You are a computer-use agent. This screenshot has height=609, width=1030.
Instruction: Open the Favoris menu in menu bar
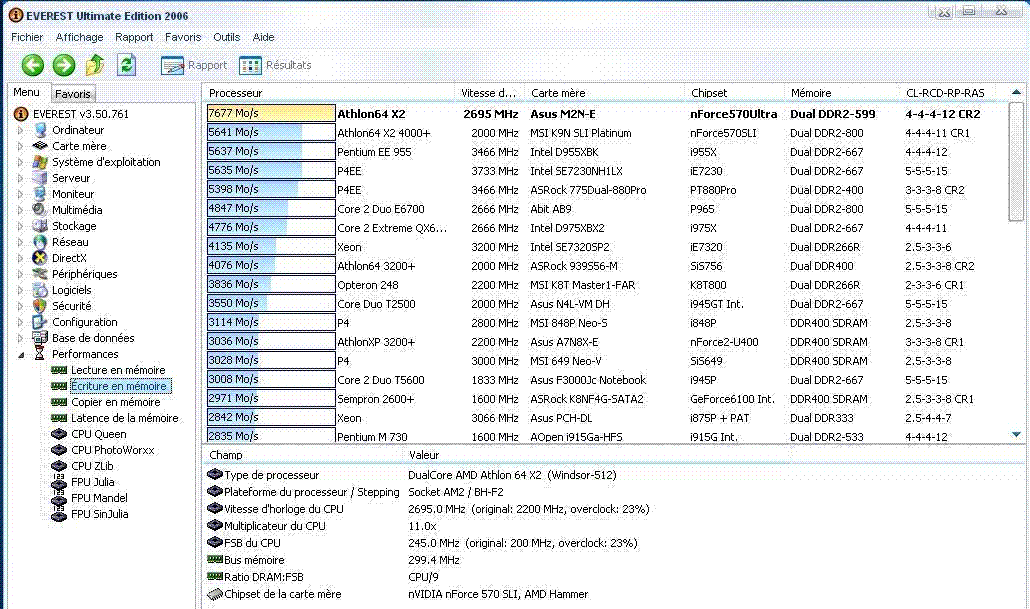(x=183, y=37)
